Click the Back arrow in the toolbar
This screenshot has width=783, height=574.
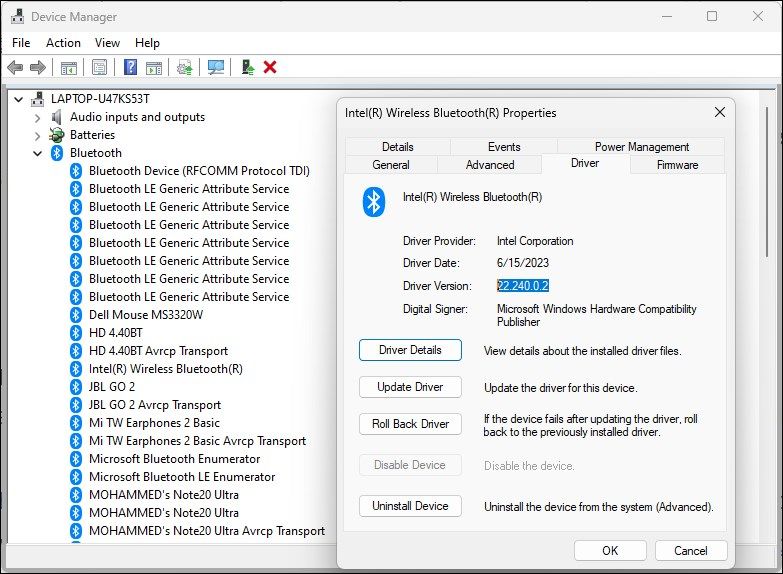[x=14, y=67]
